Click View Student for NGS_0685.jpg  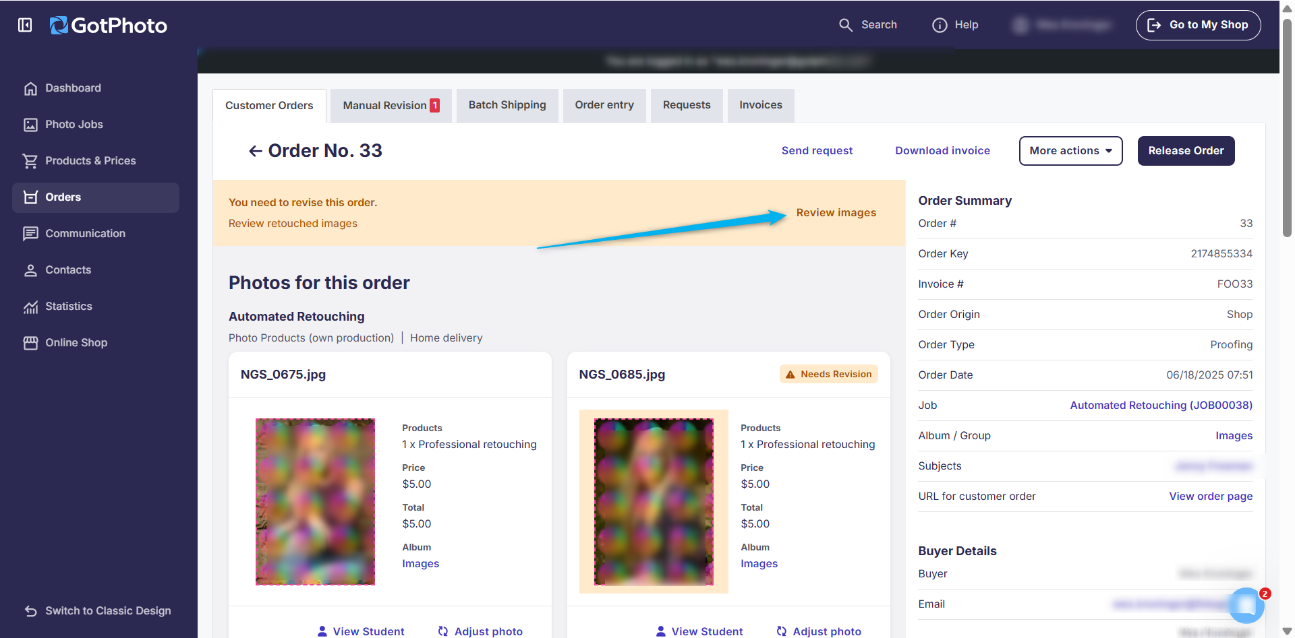699,631
